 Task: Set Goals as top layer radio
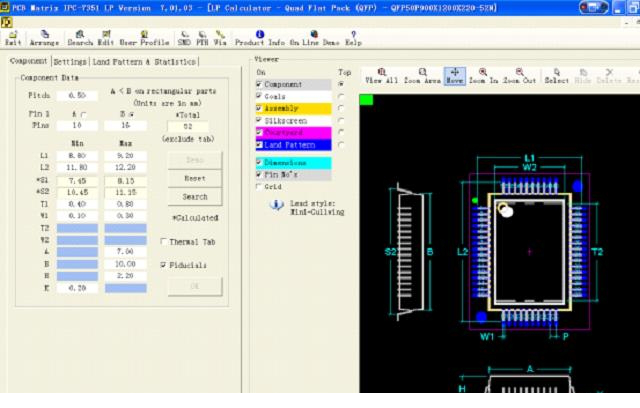(x=341, y=96)
